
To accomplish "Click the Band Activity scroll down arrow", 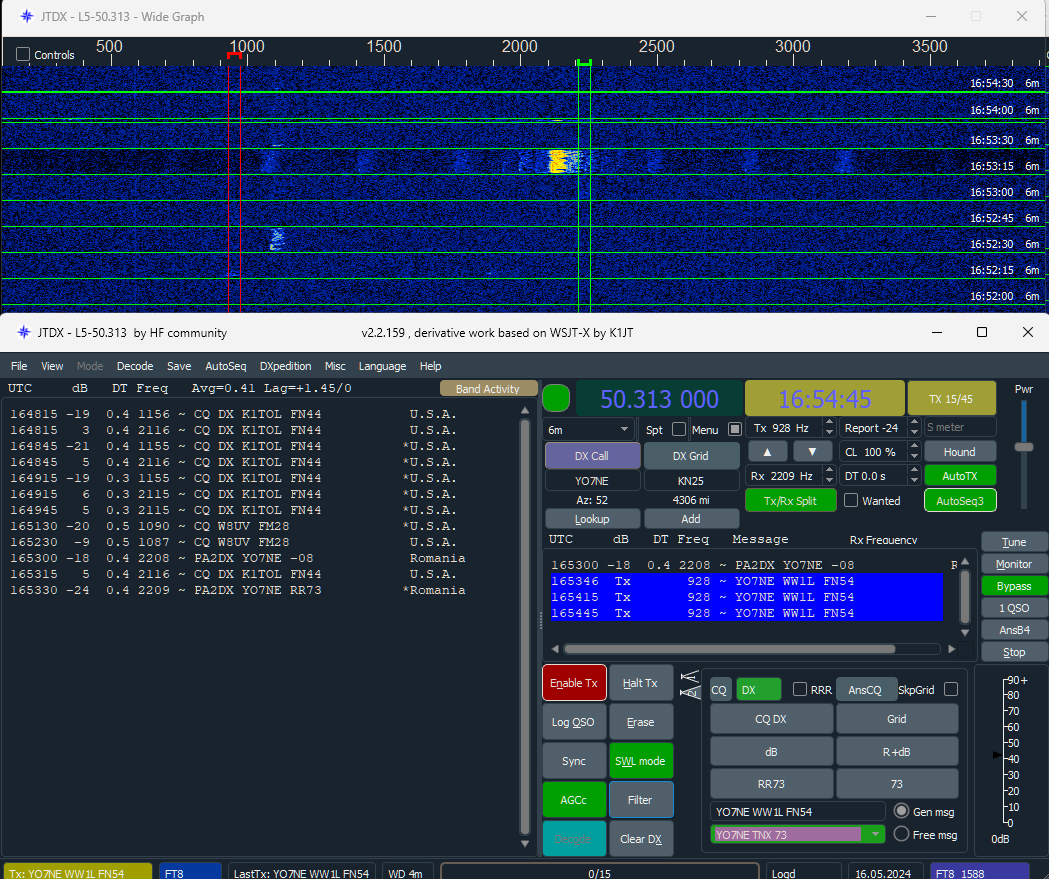I will click(524, 844).
